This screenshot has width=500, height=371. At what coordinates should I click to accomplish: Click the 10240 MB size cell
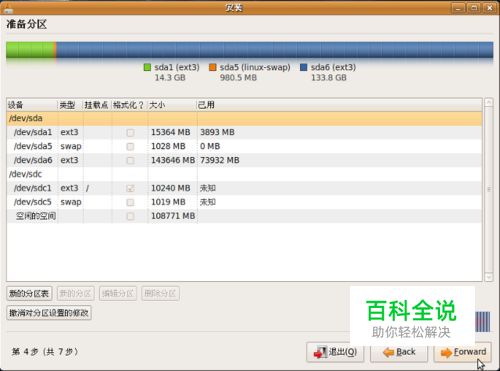171,188
